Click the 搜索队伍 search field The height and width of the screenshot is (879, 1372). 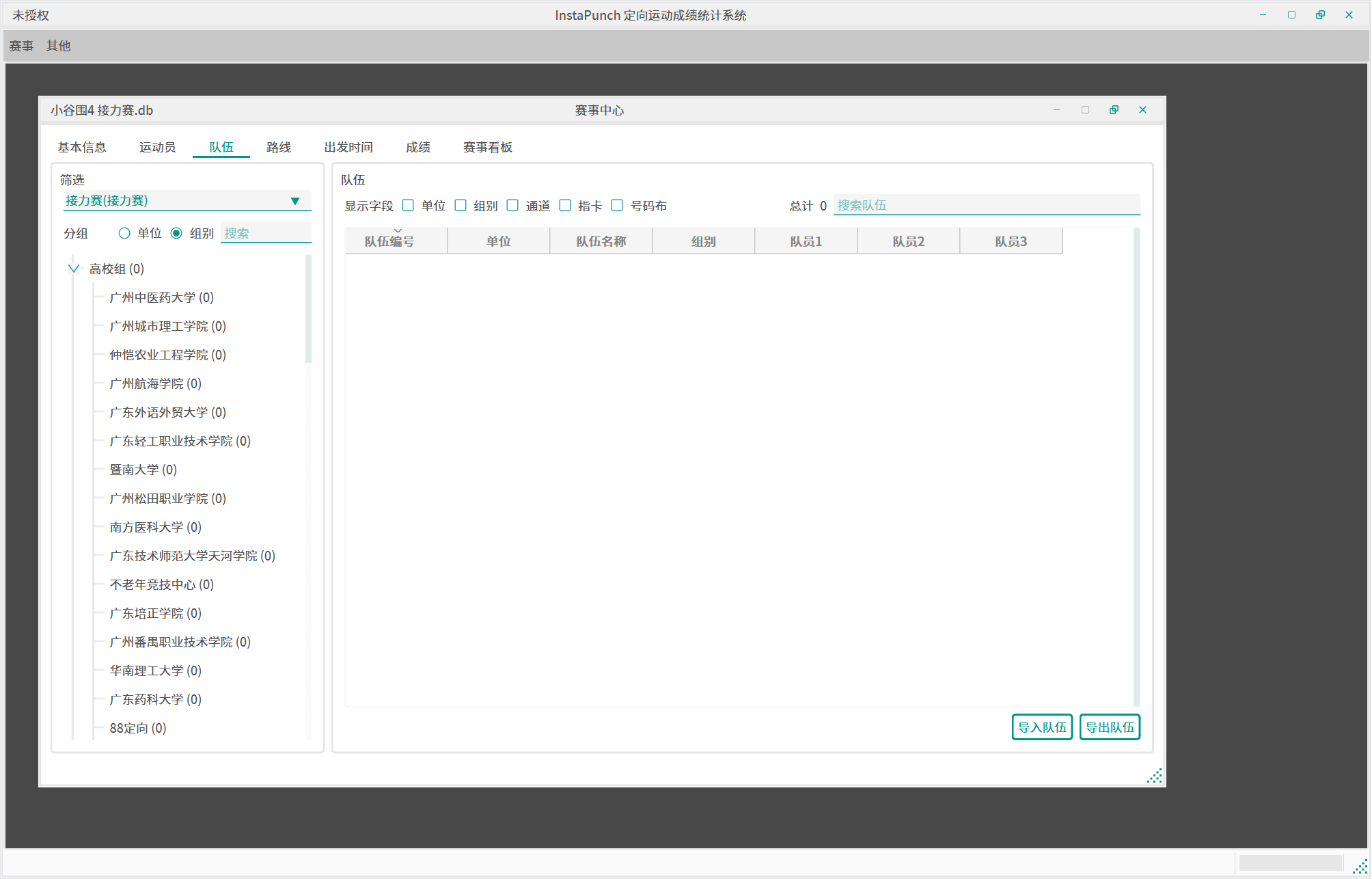(986, 205)
